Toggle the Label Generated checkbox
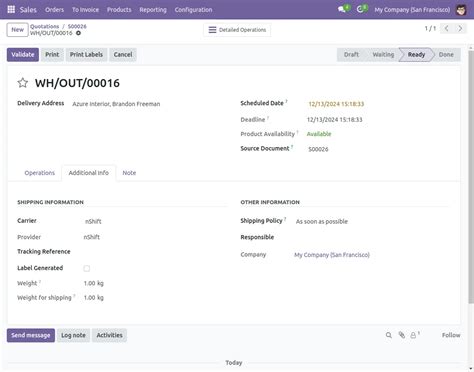 (87, 268)
